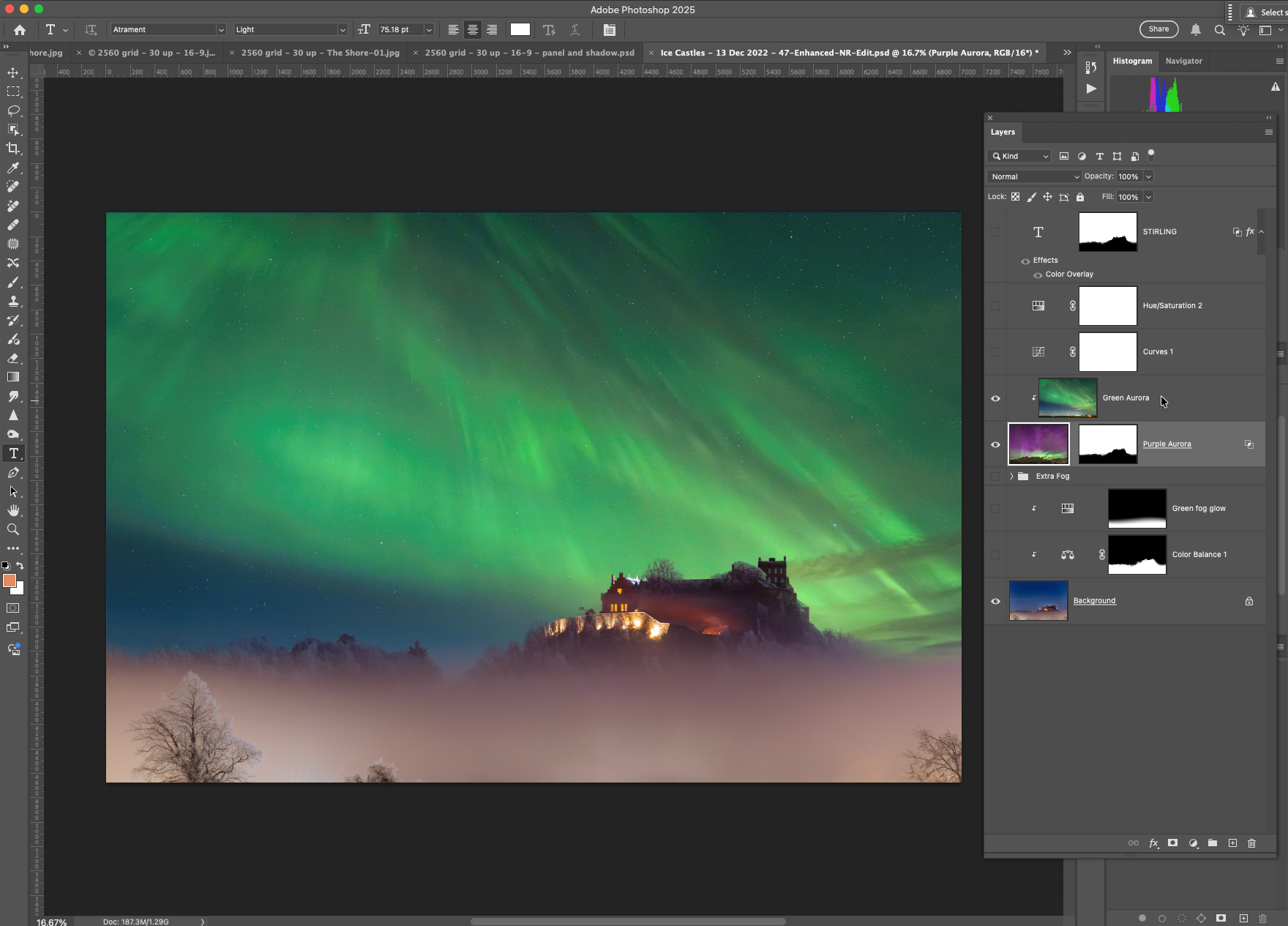1288x926 pixels.
Task: Toggle text orientation button
Action: click(x=91, y=30)
